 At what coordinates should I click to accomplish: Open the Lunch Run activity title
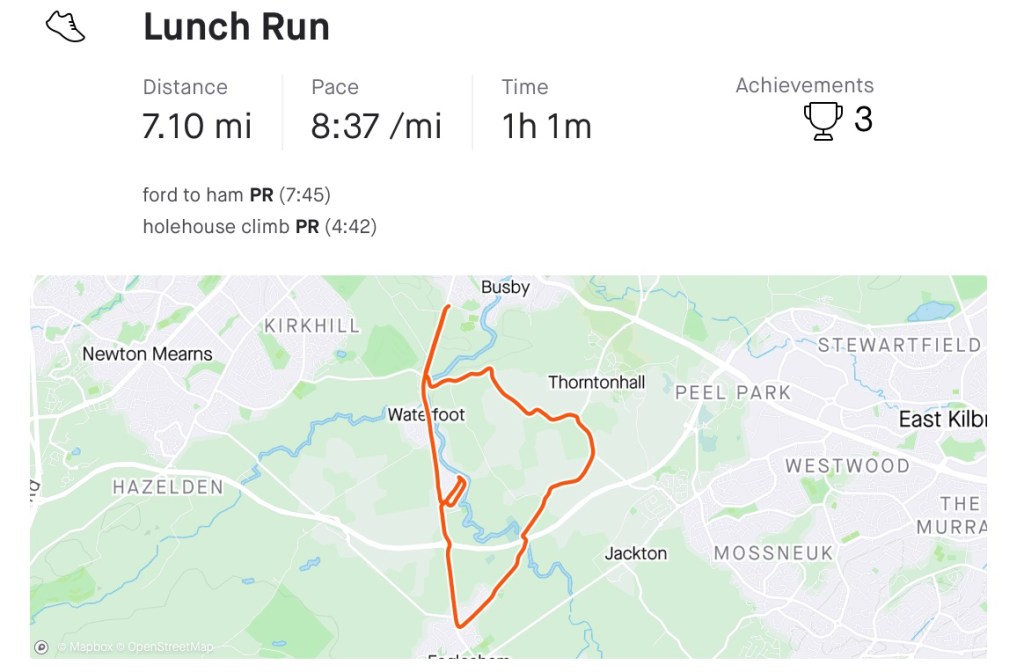click(x=236, y=27)
